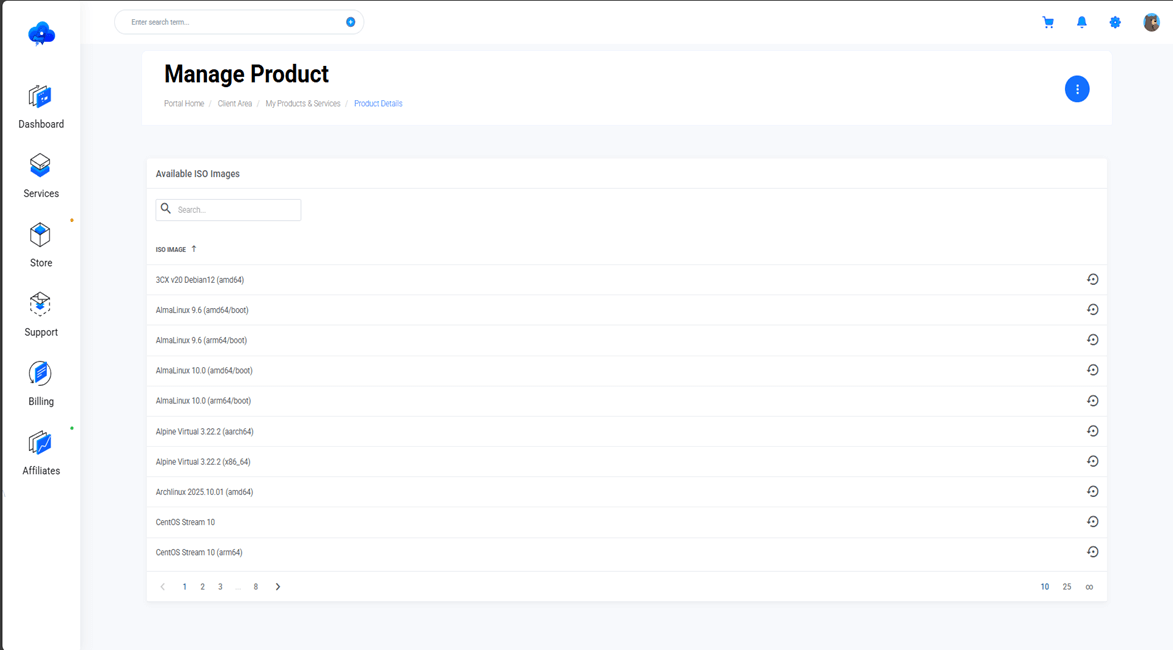
Task: Click the user avatar picture
Action: [1151, 22]
